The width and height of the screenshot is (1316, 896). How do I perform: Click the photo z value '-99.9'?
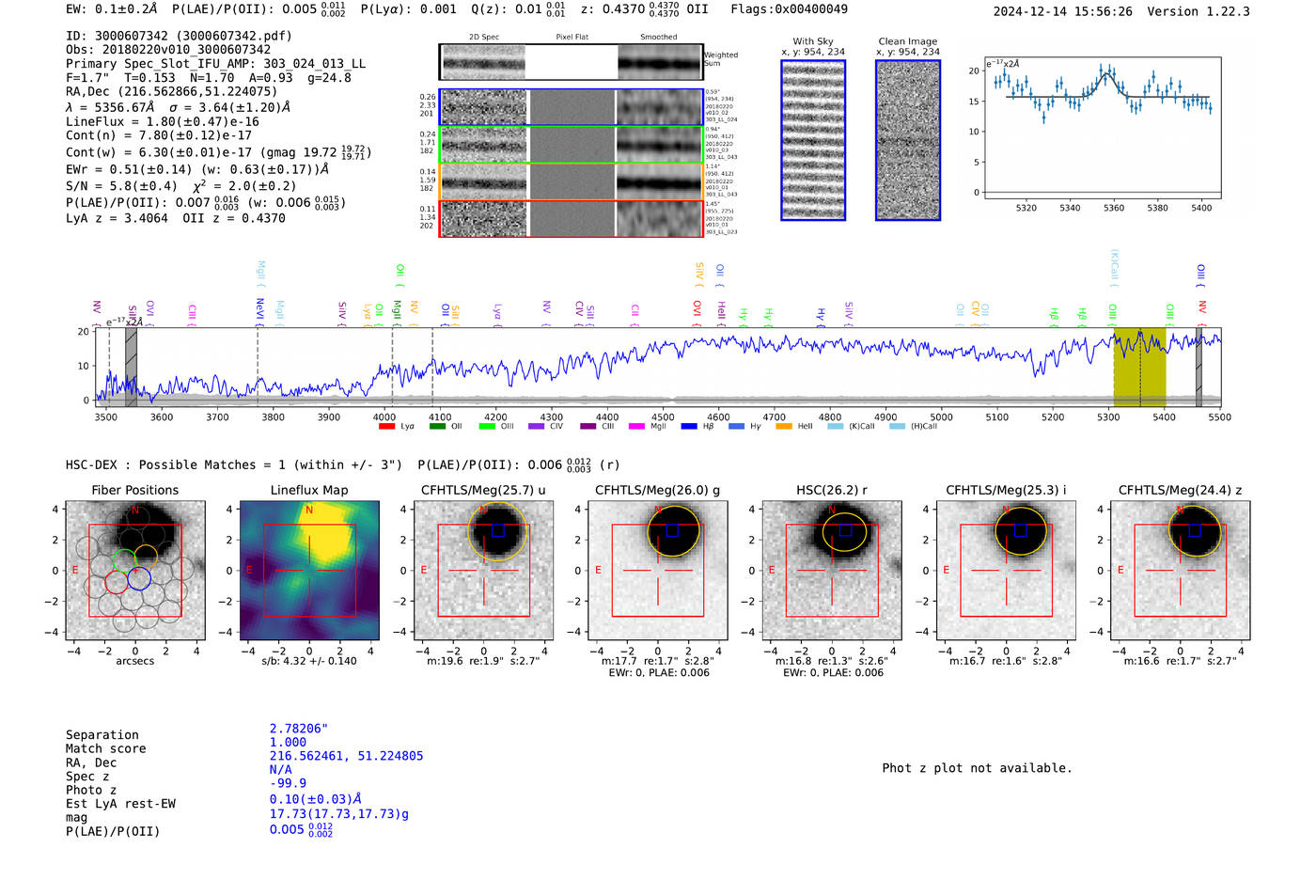[x=288, y=782]
